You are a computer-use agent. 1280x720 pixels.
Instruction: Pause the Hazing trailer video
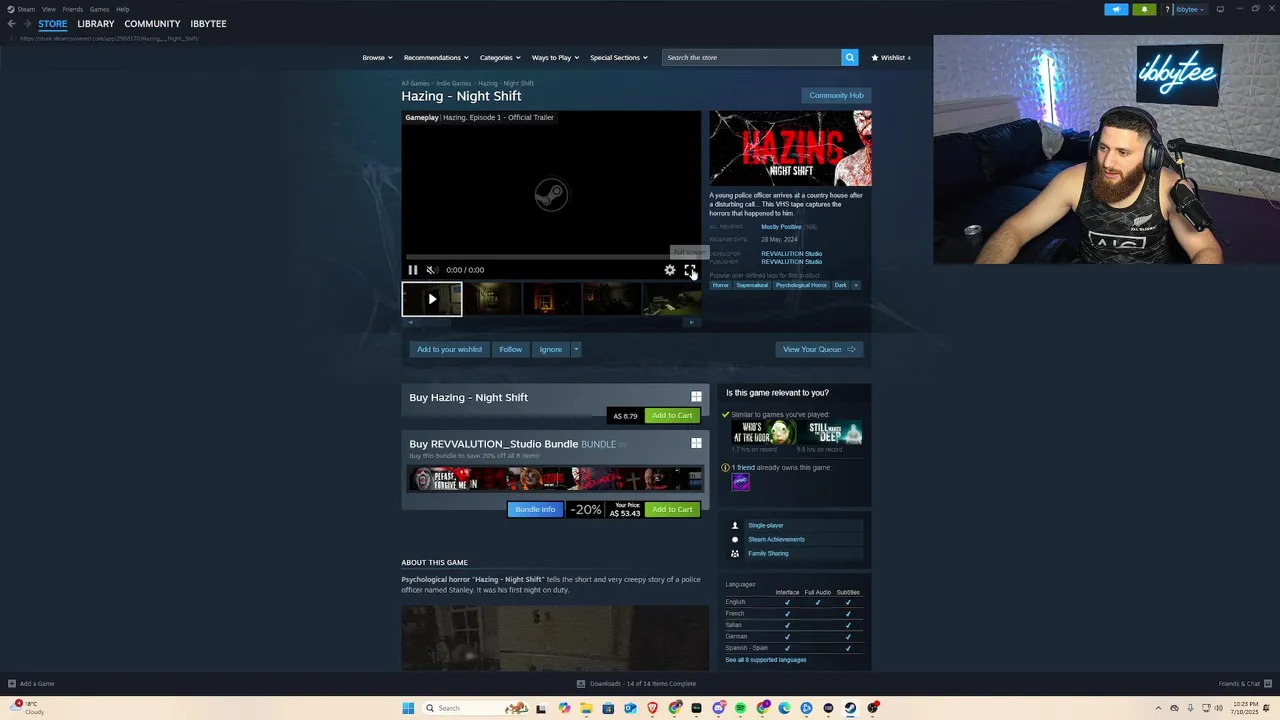pos(412,270)
